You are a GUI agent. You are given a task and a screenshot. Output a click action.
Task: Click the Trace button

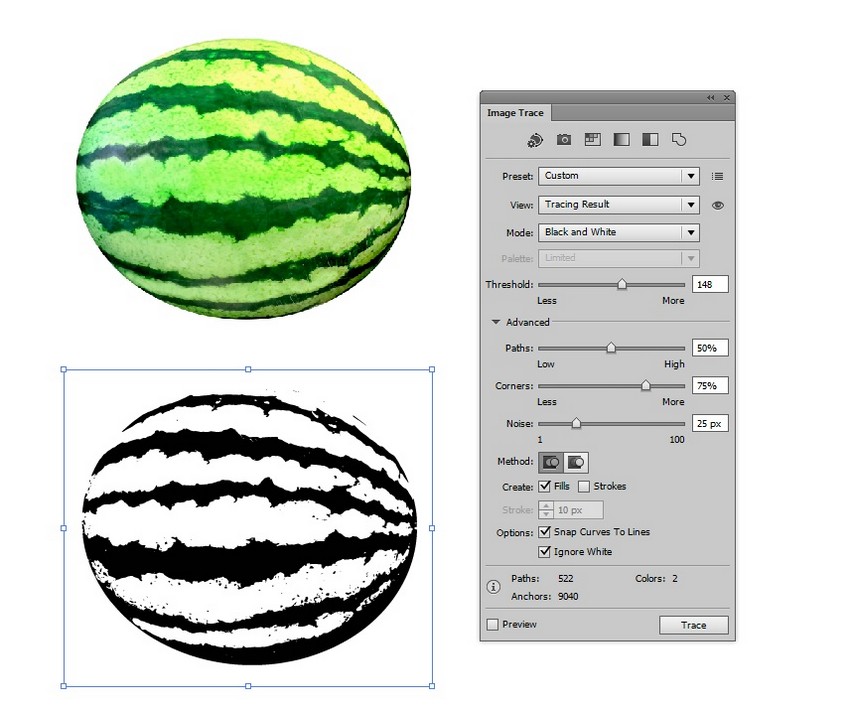693,625
